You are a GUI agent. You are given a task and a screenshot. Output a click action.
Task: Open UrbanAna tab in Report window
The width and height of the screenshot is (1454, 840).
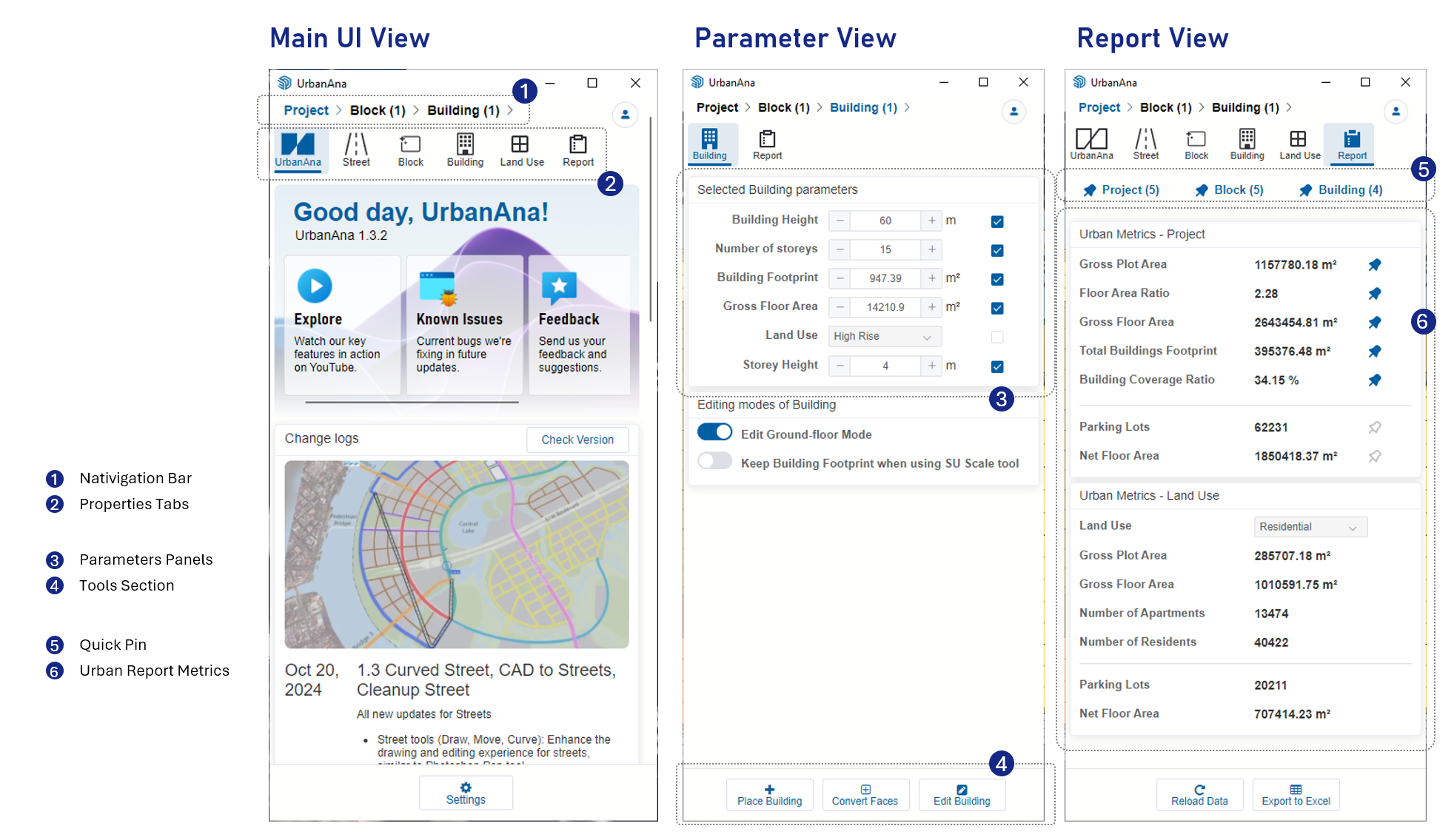[1091, 144]
